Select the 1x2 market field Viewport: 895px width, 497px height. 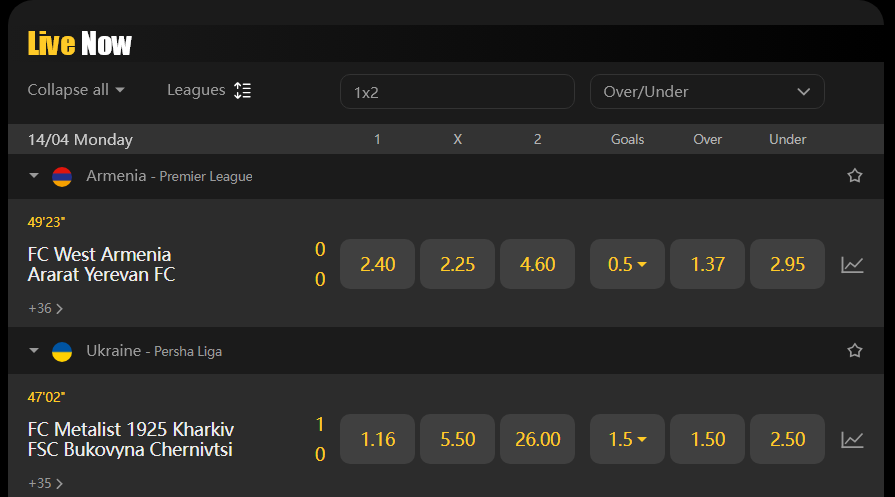pos(457,91)
